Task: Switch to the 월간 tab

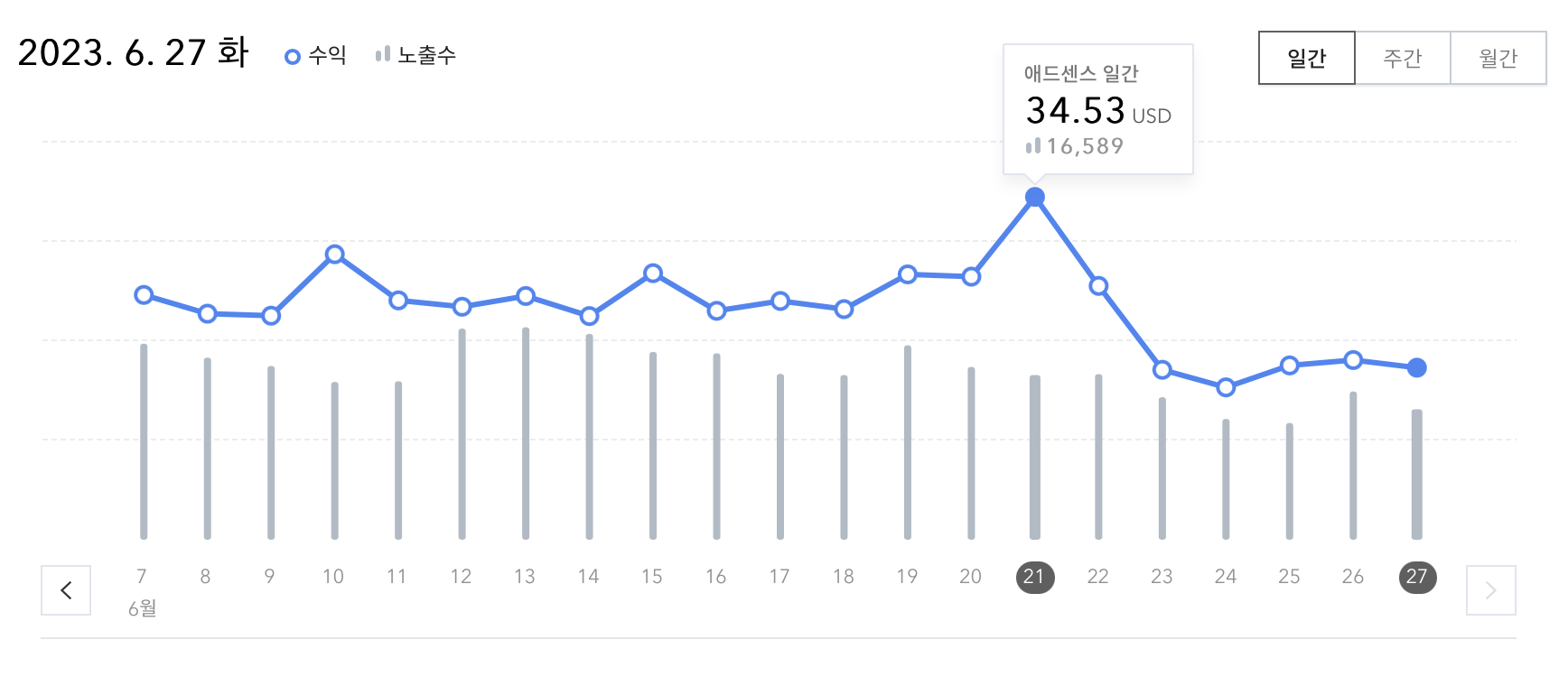Action: coord(1498,56)
